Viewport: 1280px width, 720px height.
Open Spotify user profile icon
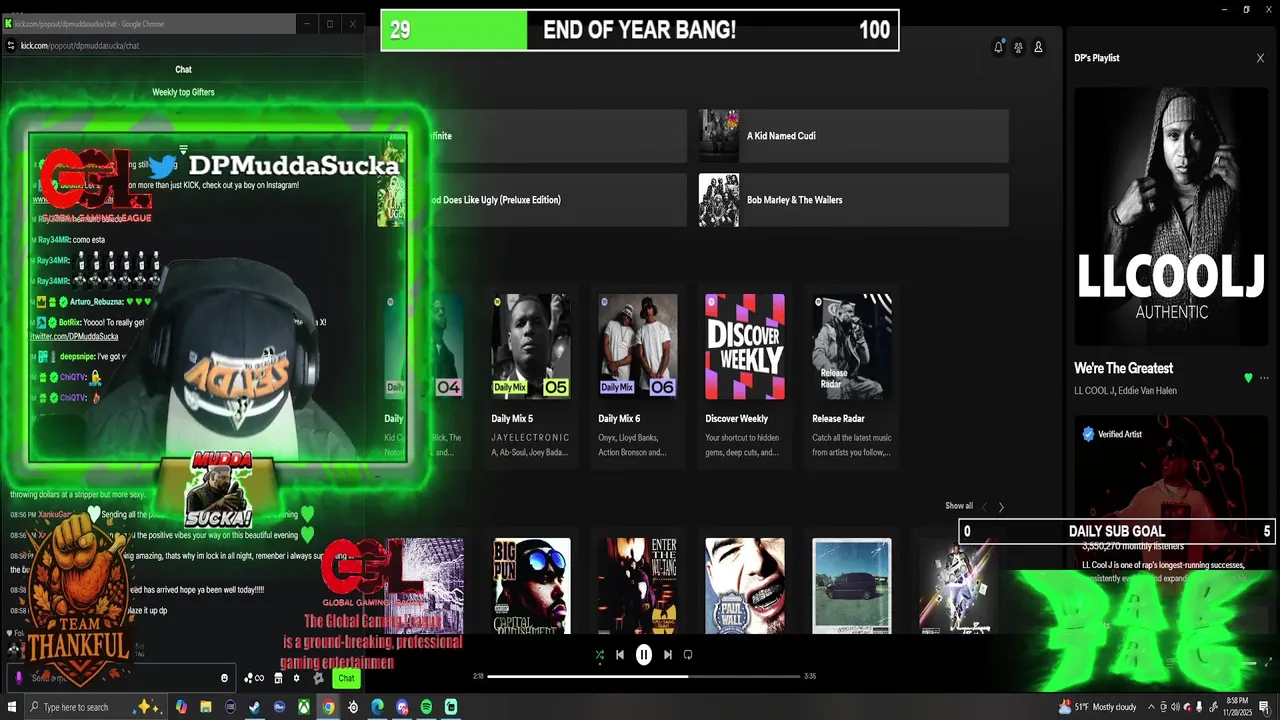click(1038, 47)
